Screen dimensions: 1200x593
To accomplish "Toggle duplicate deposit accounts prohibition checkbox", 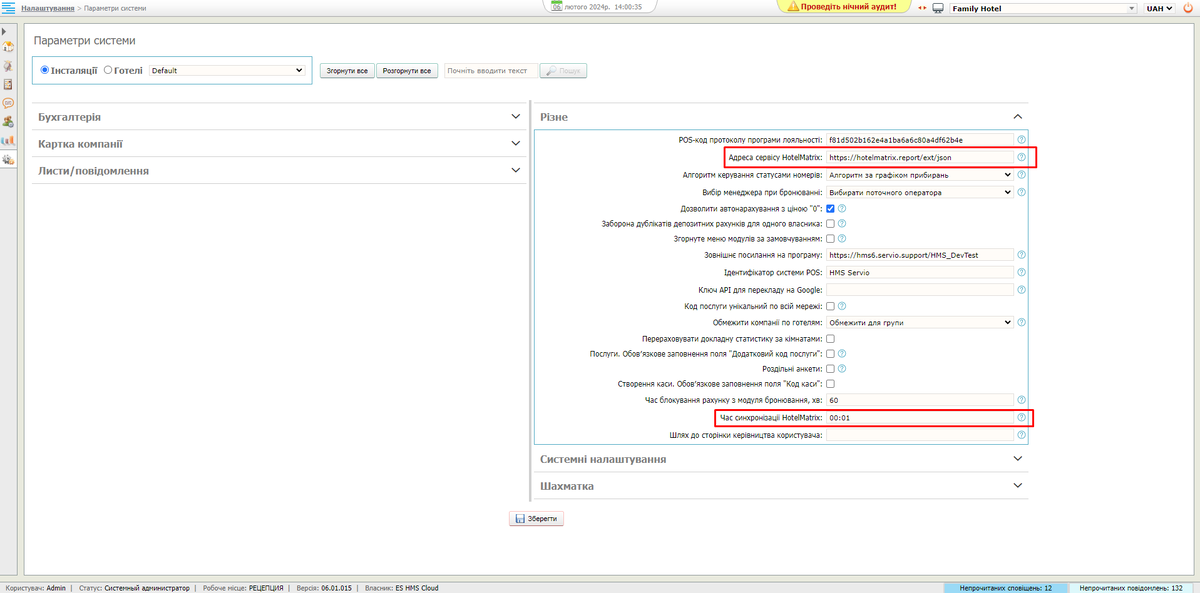I will pos(830,224).
